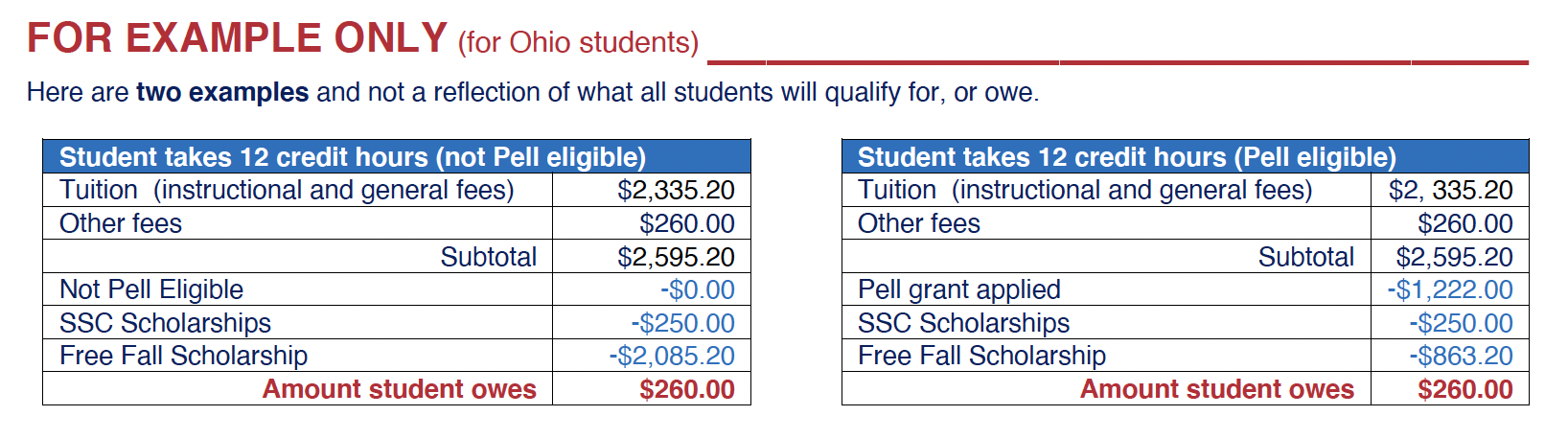Click "Other fees" label in right table

[918, 223]
